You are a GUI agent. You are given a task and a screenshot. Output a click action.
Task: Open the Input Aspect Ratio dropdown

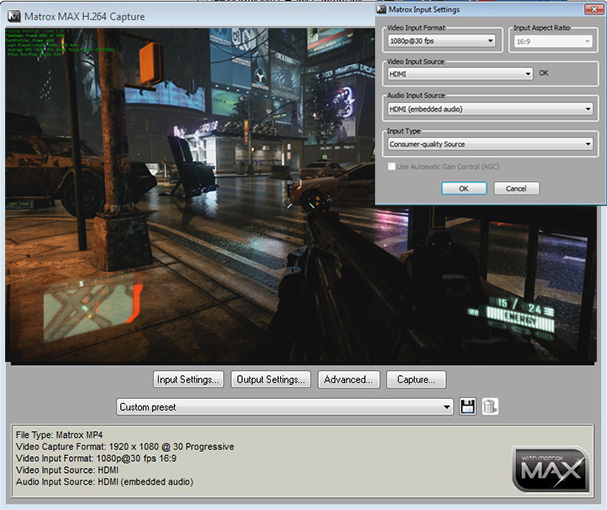pyautogui.click(x=553, y=41)
